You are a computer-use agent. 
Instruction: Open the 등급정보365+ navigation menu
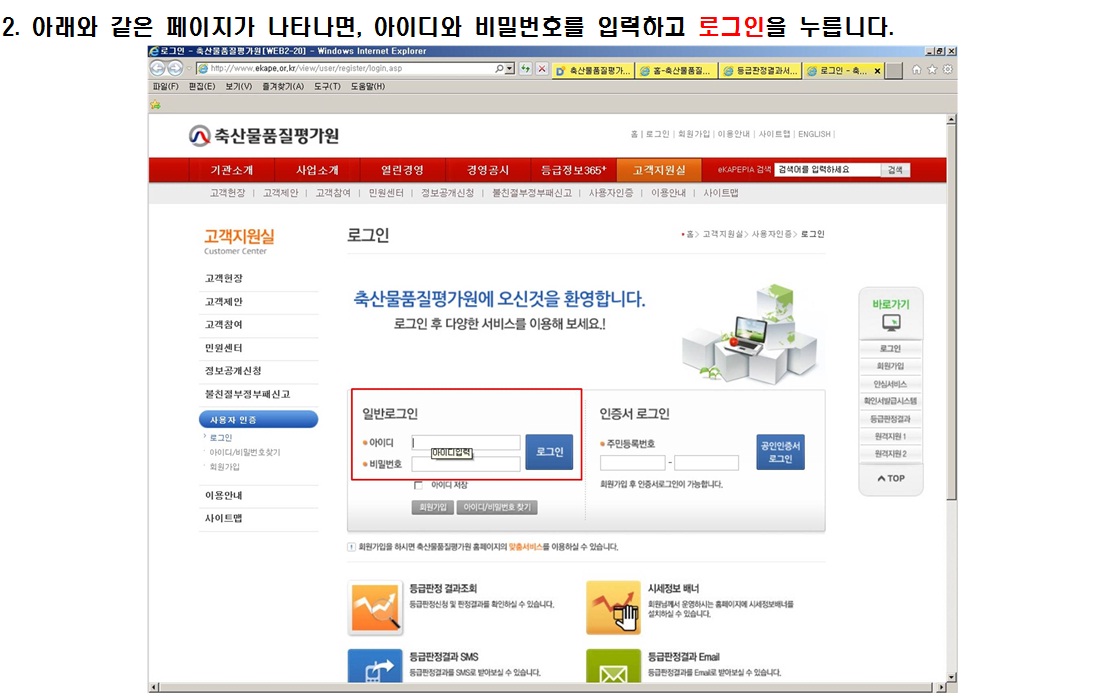click(x=574, y=170)
